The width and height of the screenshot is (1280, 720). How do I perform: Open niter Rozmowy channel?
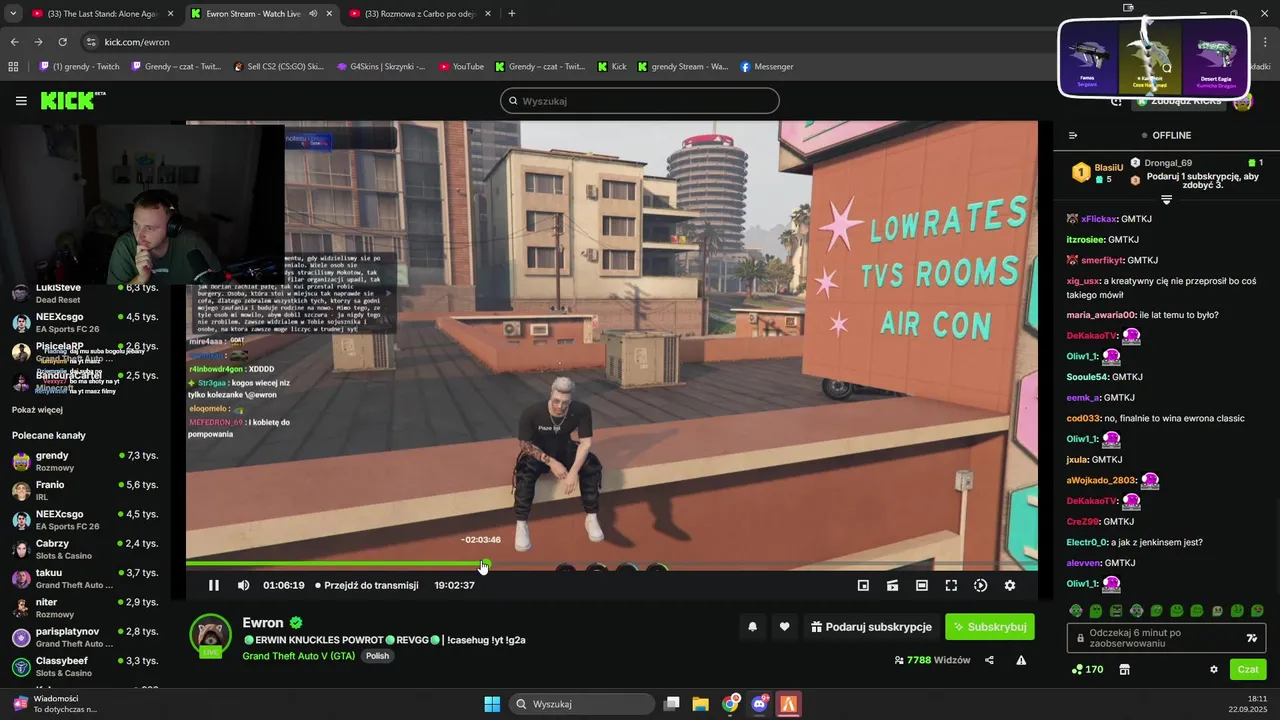click(x=85, y=608)
